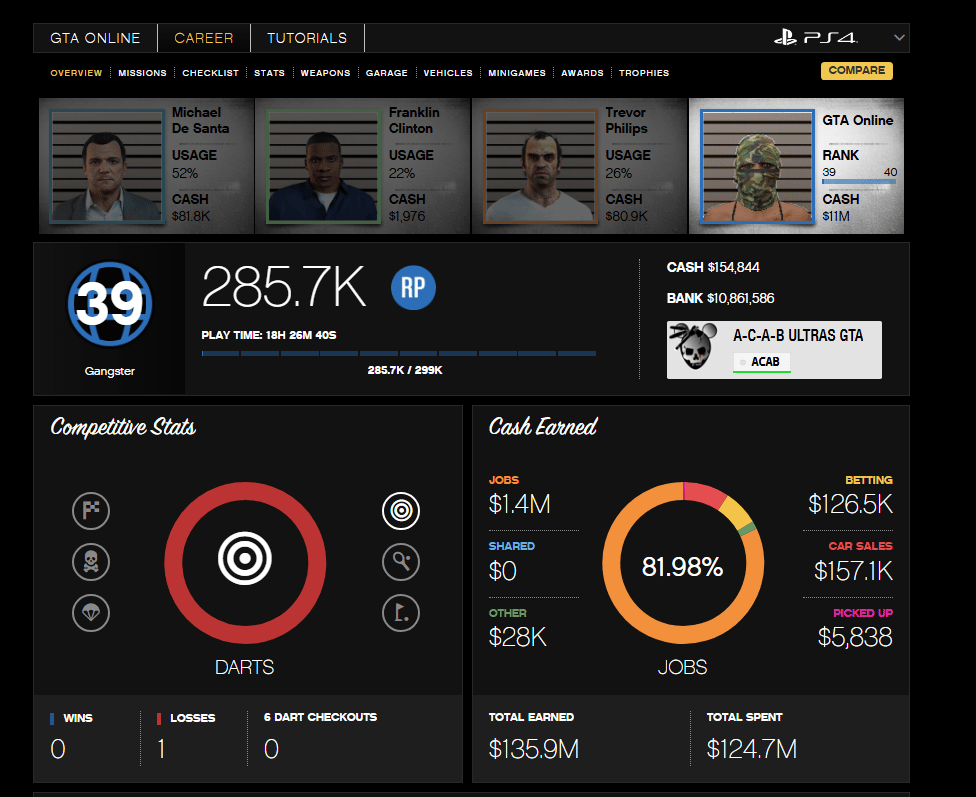The image size is (976, 797).
Task: Select the tennis racket stat icon
Action: (401, 562)
